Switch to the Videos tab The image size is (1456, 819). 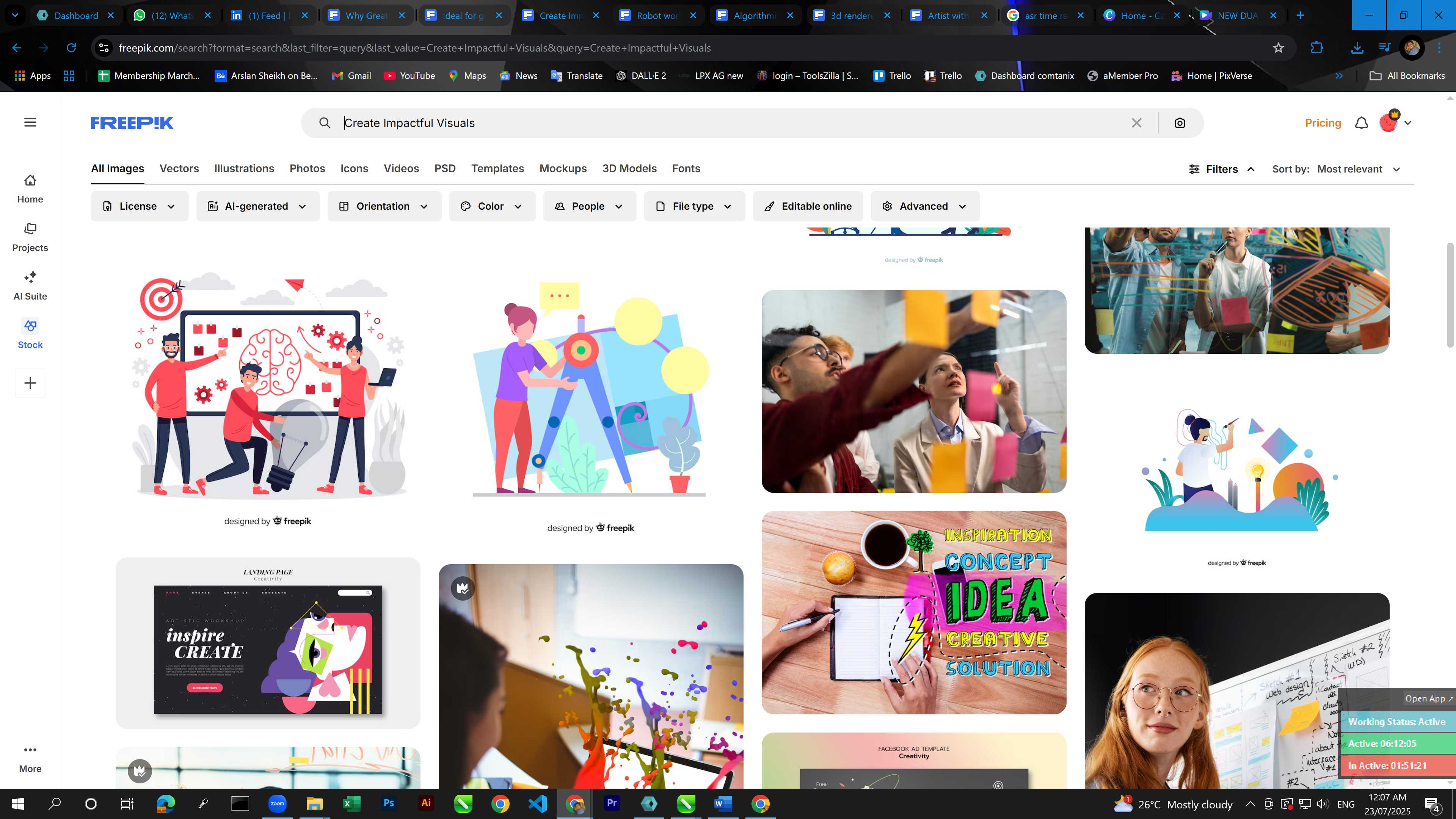pyautogui.click(x=401, y=168)
